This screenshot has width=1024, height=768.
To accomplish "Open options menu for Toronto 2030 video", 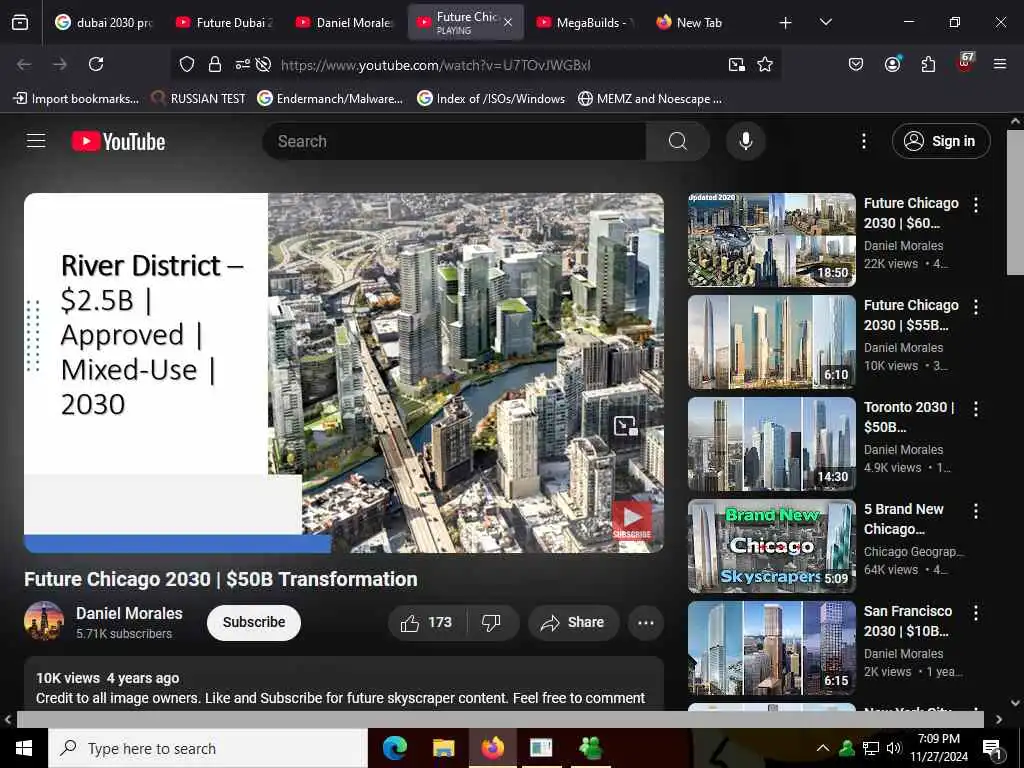I will click(976, 408).
